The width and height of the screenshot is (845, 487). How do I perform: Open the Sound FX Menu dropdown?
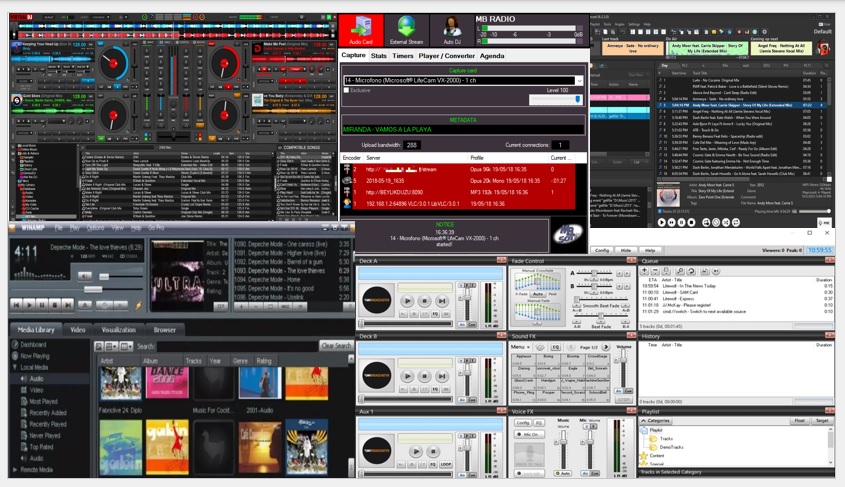[520, 347]
